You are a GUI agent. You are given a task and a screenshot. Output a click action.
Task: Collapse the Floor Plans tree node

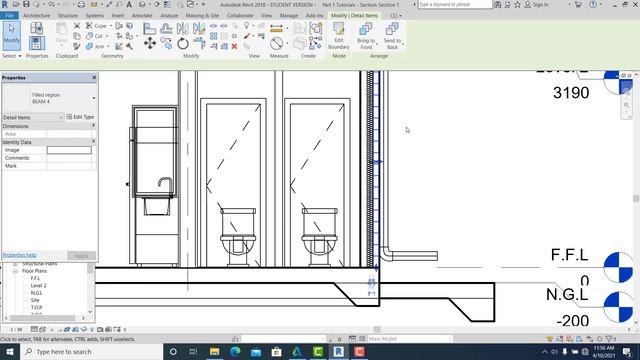click(15, 271)
